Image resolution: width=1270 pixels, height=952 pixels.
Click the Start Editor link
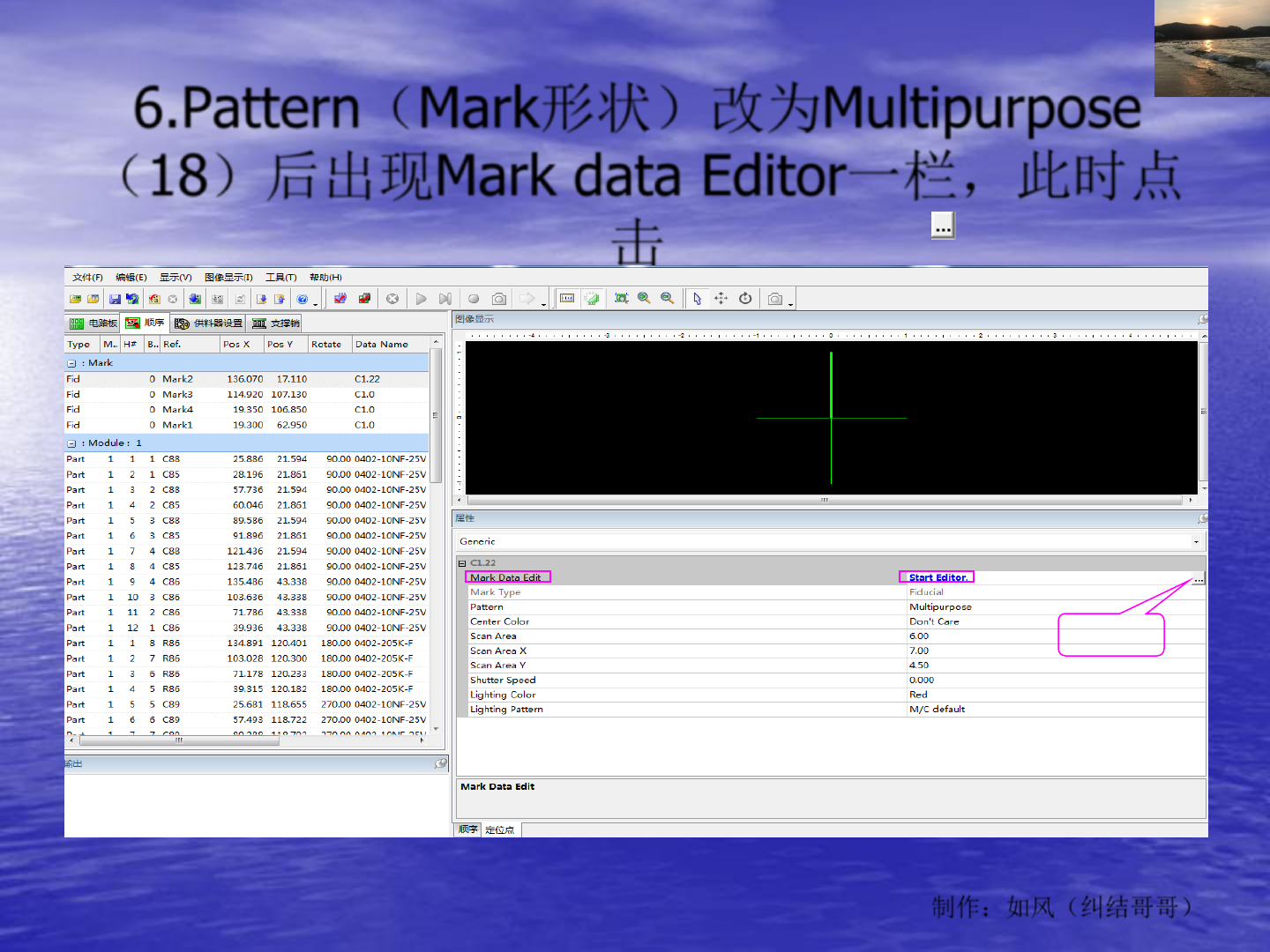coord(938,577)
